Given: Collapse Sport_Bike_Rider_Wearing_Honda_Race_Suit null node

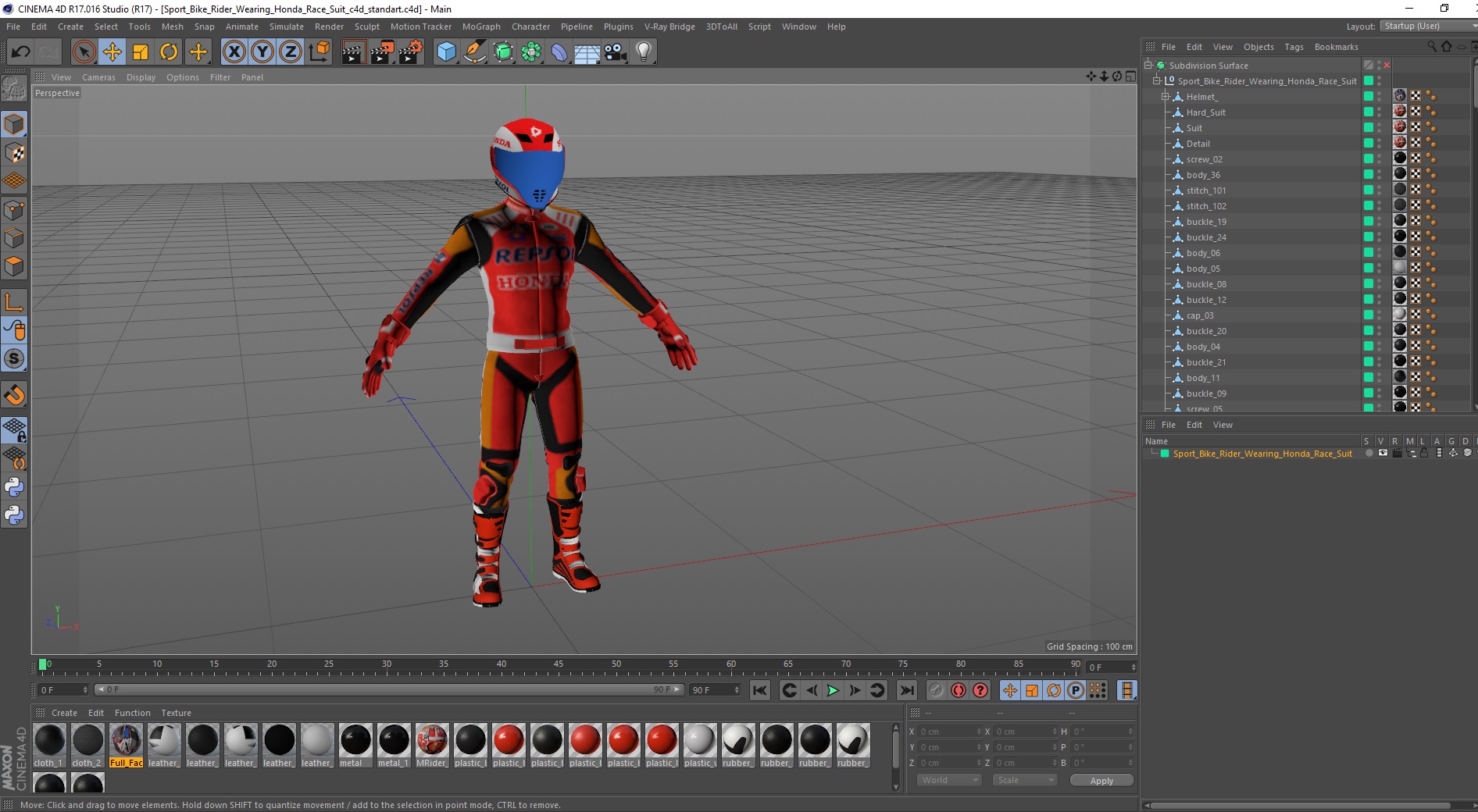Looking at the screenshot, I should pos(1157,81).
